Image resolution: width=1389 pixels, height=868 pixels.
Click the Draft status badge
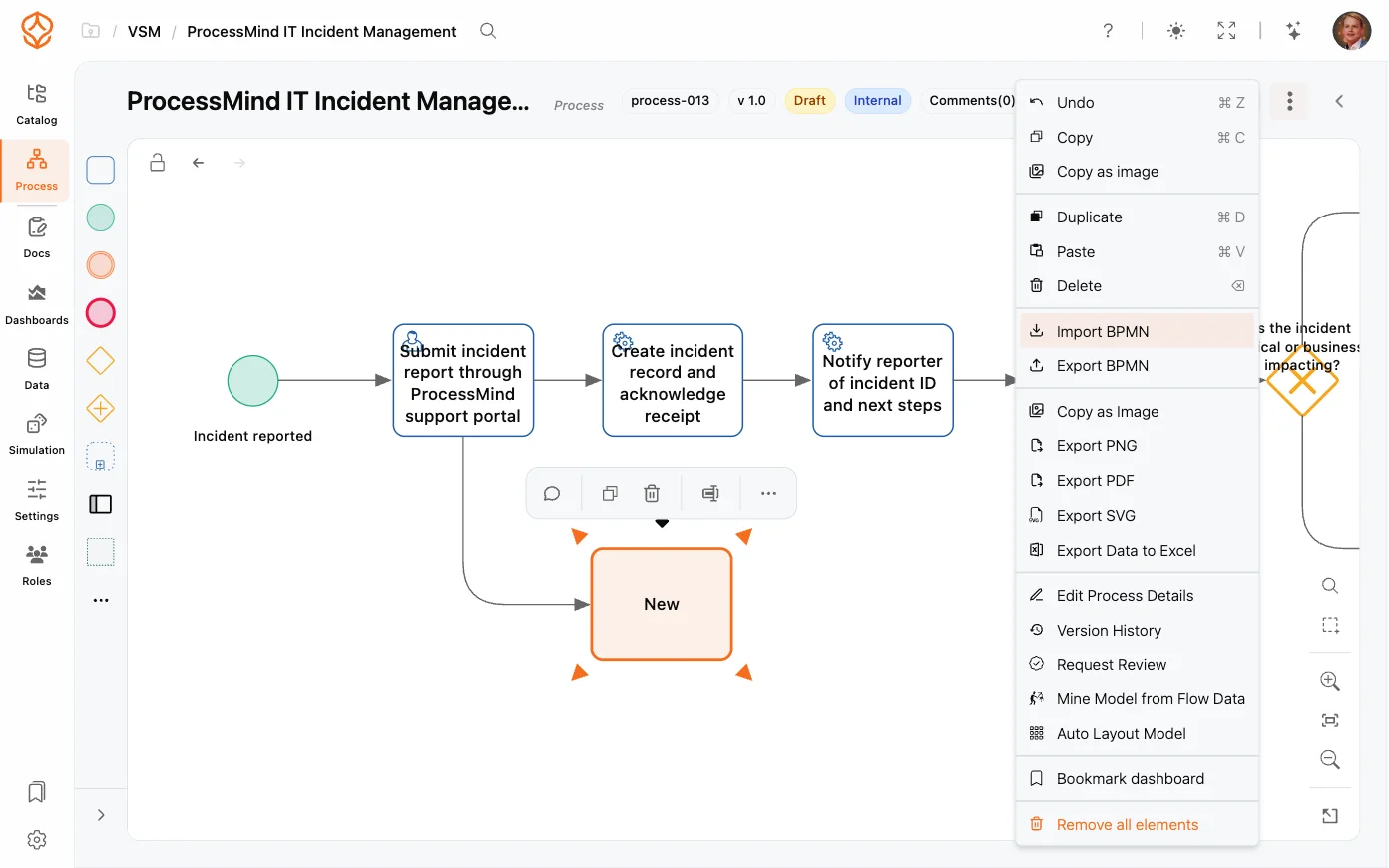[x=810, y=101]
